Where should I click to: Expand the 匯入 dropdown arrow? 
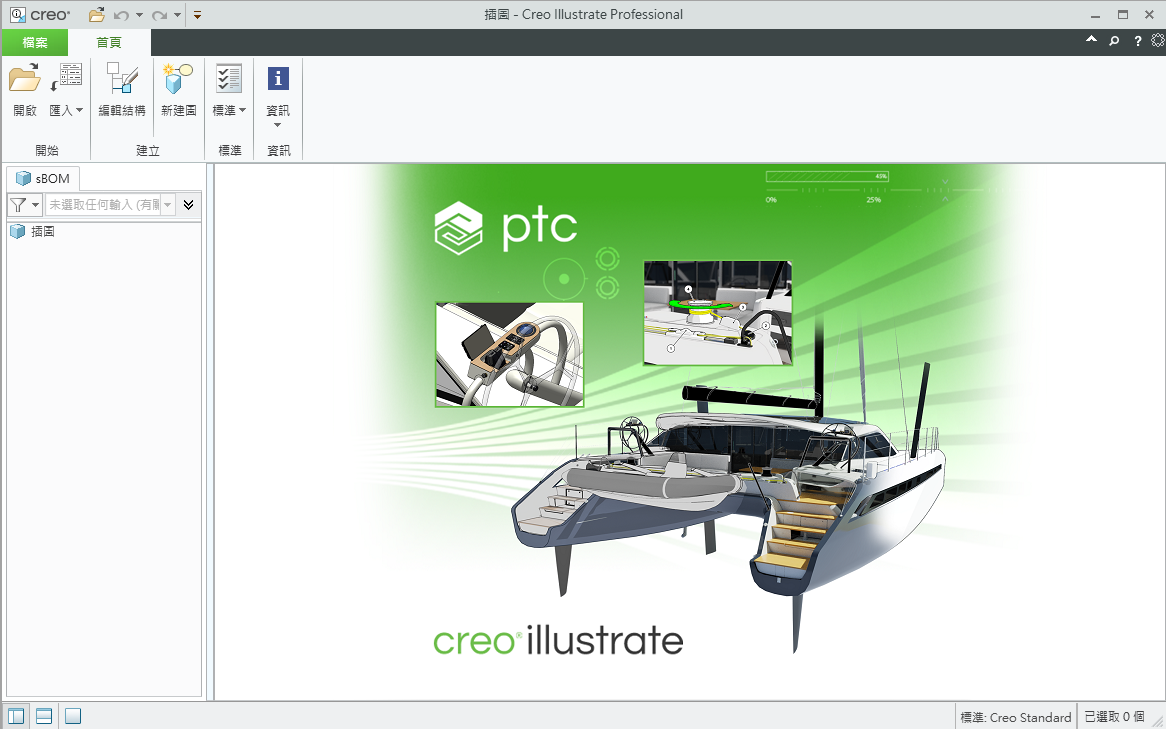tap(80, 110)
